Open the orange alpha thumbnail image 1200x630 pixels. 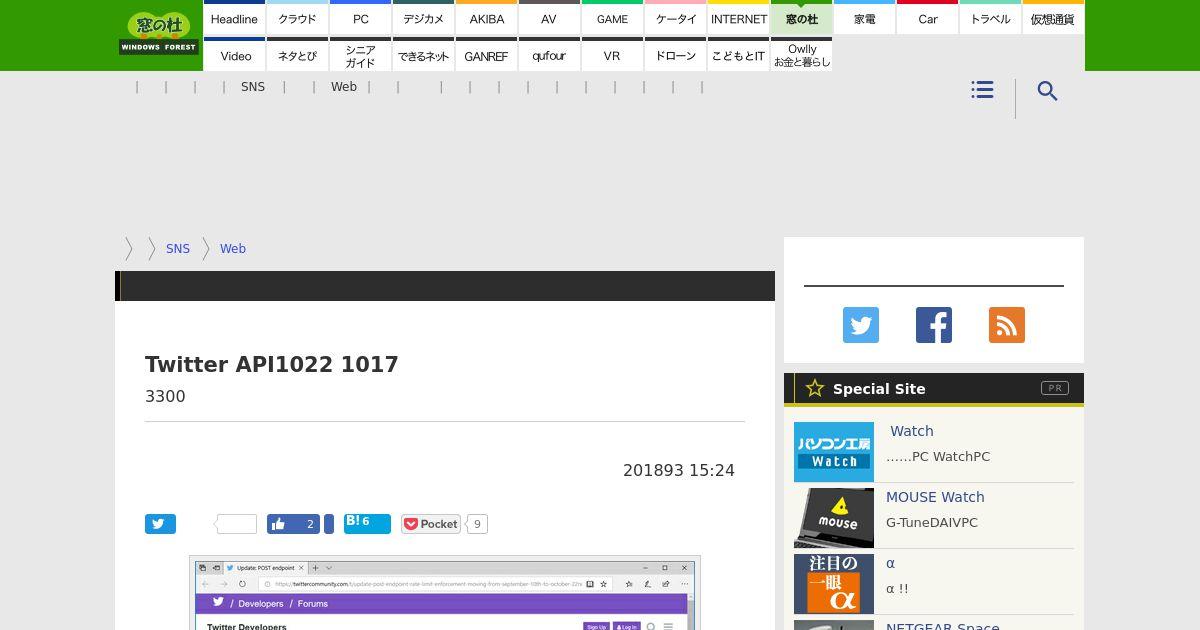click(x=834, y=584)
